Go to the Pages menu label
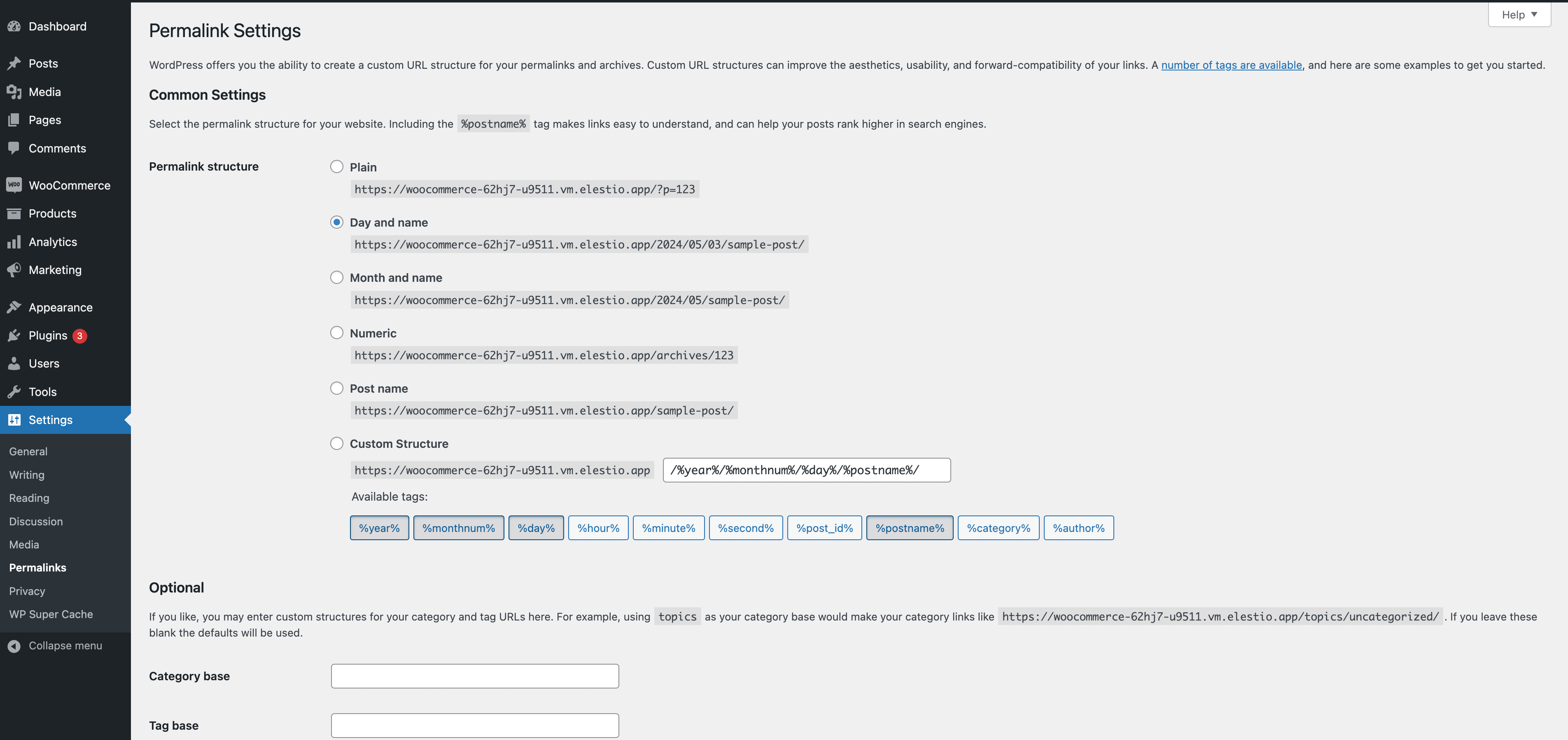The width and height of the screenshot is (1568, 740). [x=44, y=120]
